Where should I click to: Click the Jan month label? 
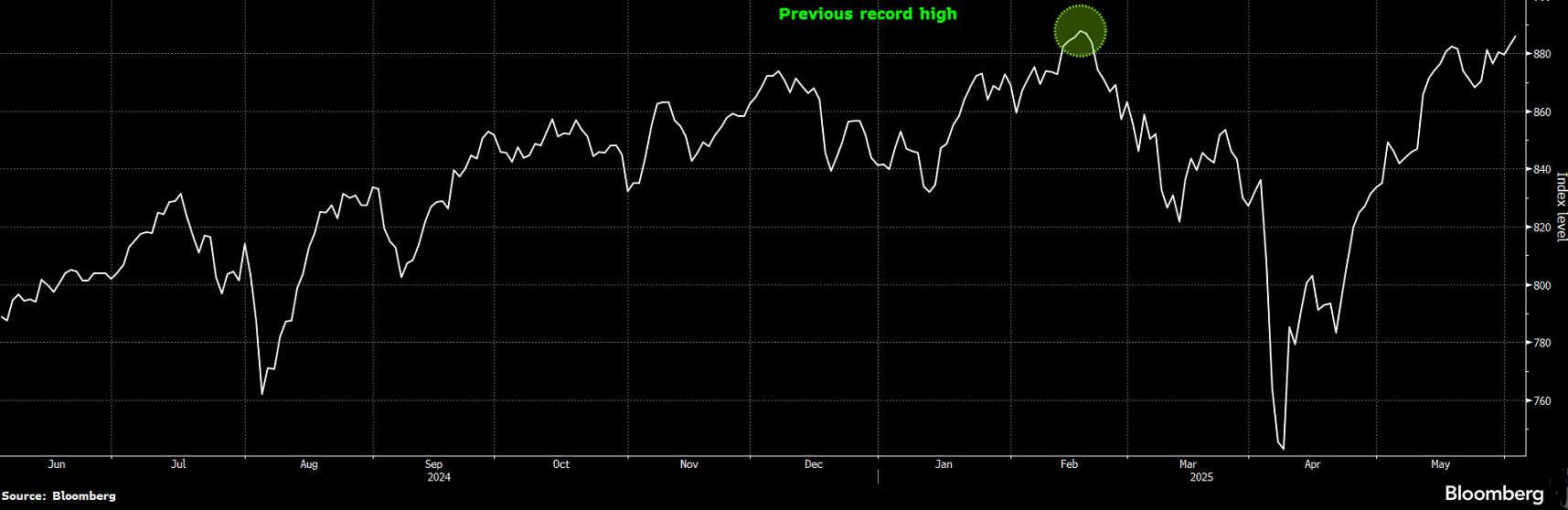point(944,464)
